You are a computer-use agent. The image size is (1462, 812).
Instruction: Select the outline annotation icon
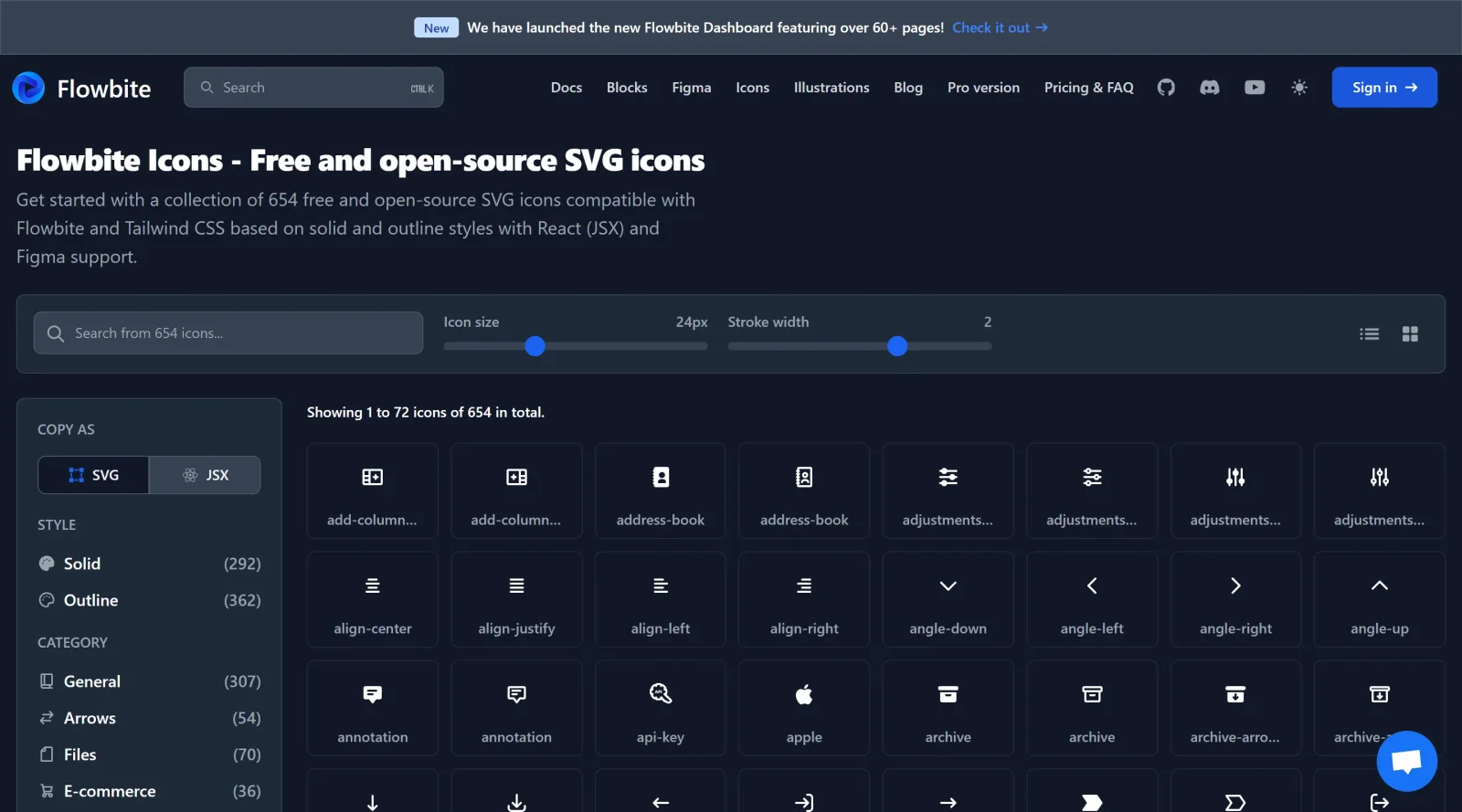516,708
